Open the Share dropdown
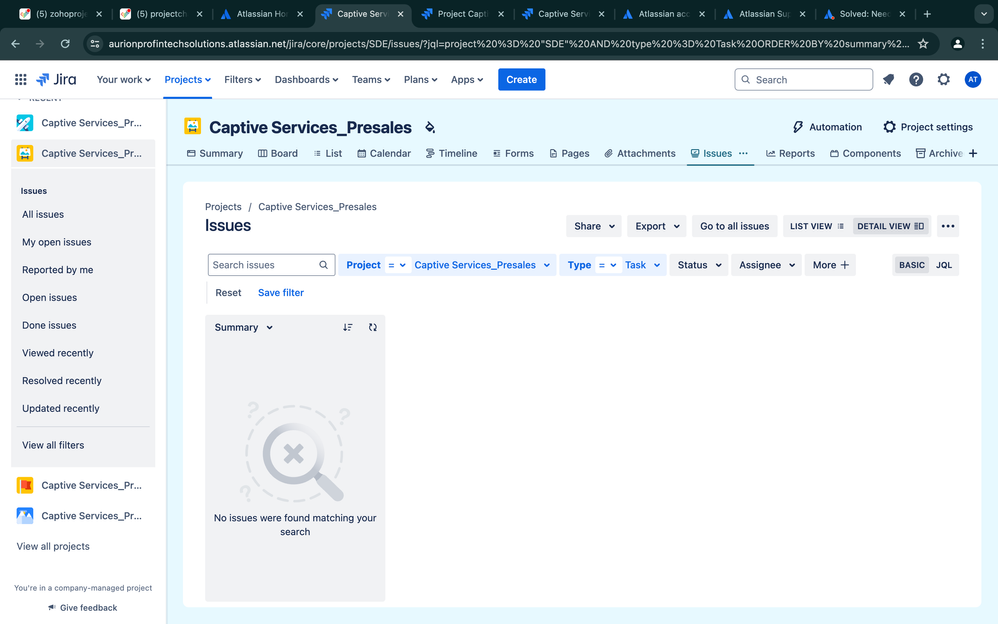998x624 pixels. [x=594, y=226]
